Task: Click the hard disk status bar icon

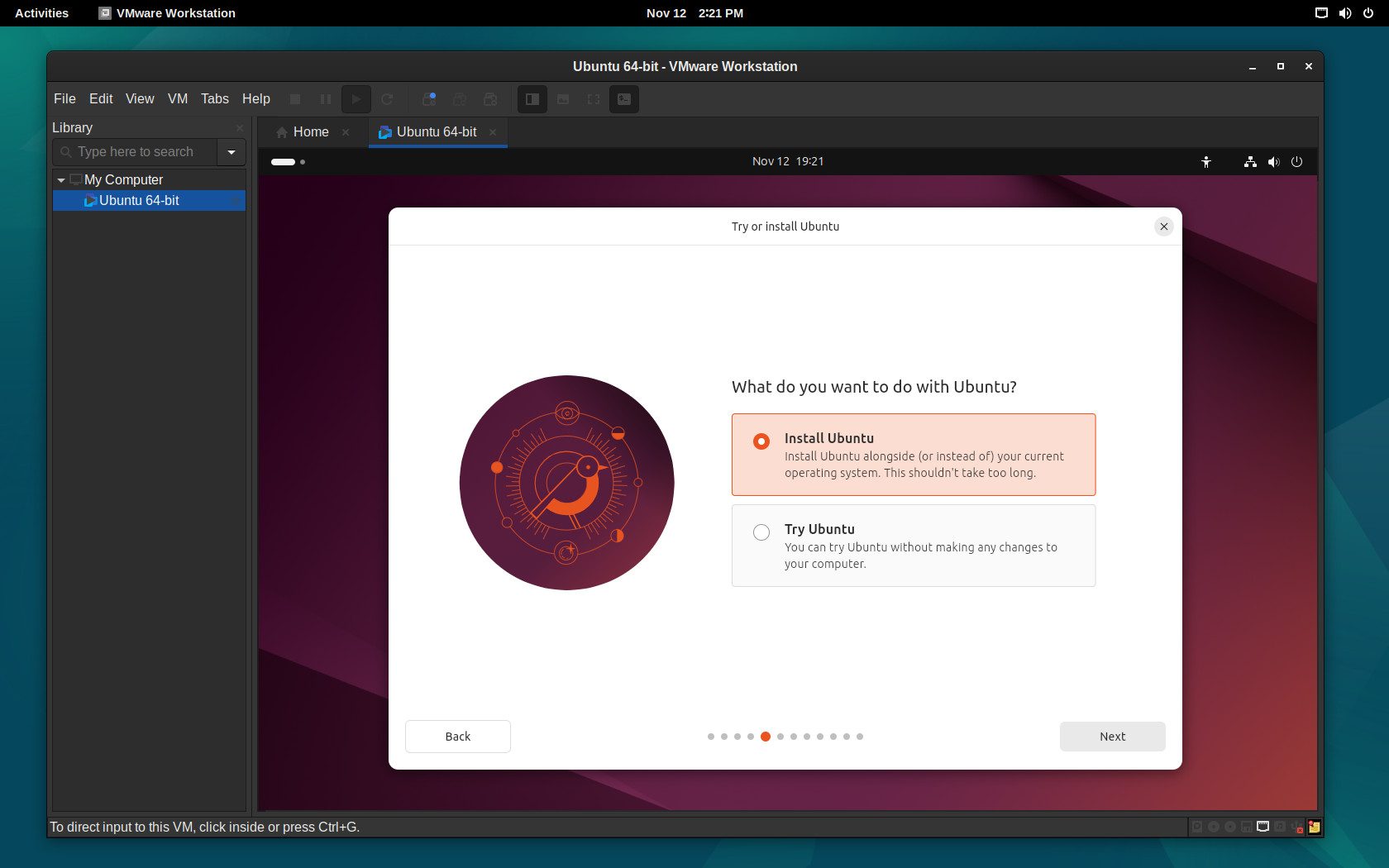Action: click(x=1197, y=827)
